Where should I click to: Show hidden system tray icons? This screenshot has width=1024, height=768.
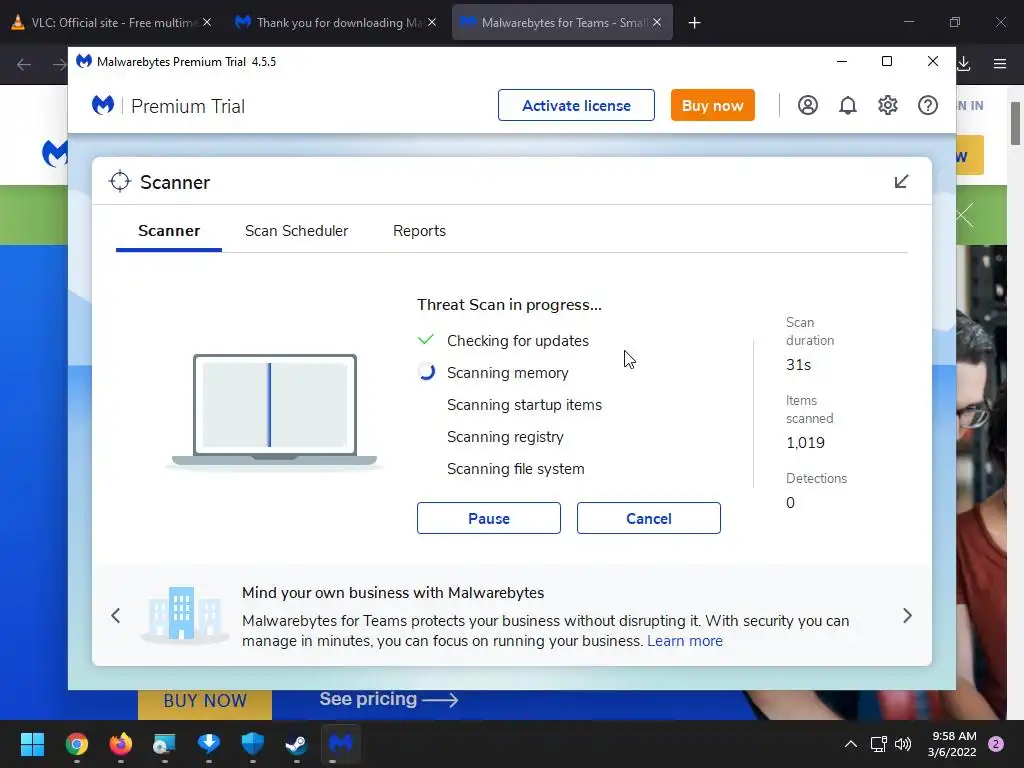[850, 744]
